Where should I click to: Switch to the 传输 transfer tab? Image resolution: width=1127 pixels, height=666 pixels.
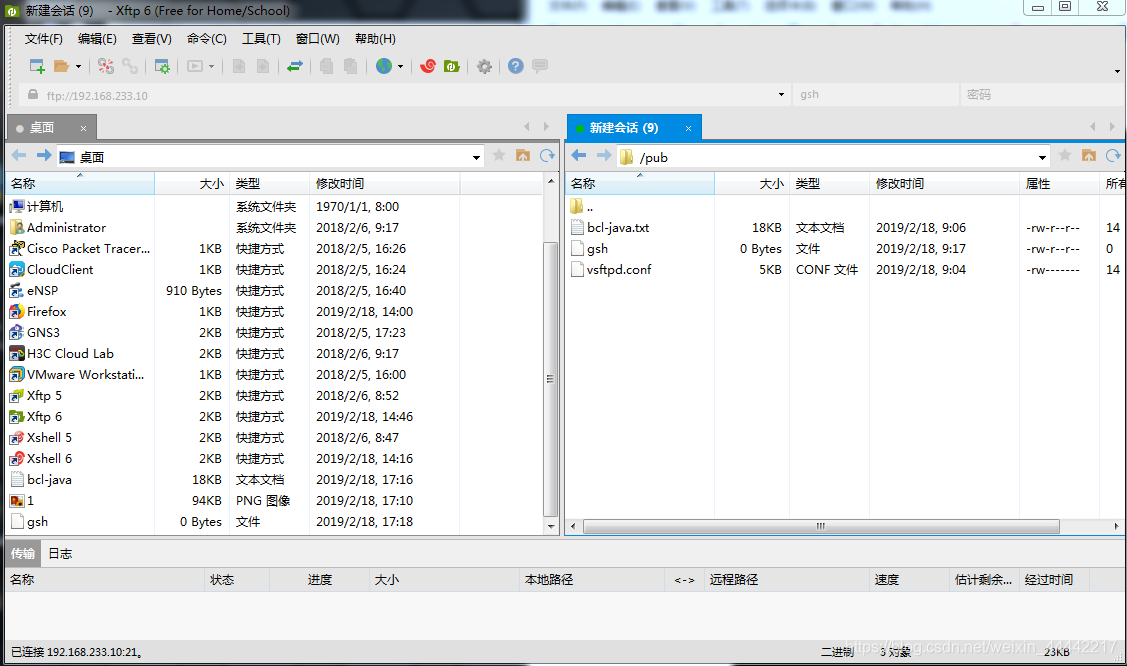tap(22, 553)
